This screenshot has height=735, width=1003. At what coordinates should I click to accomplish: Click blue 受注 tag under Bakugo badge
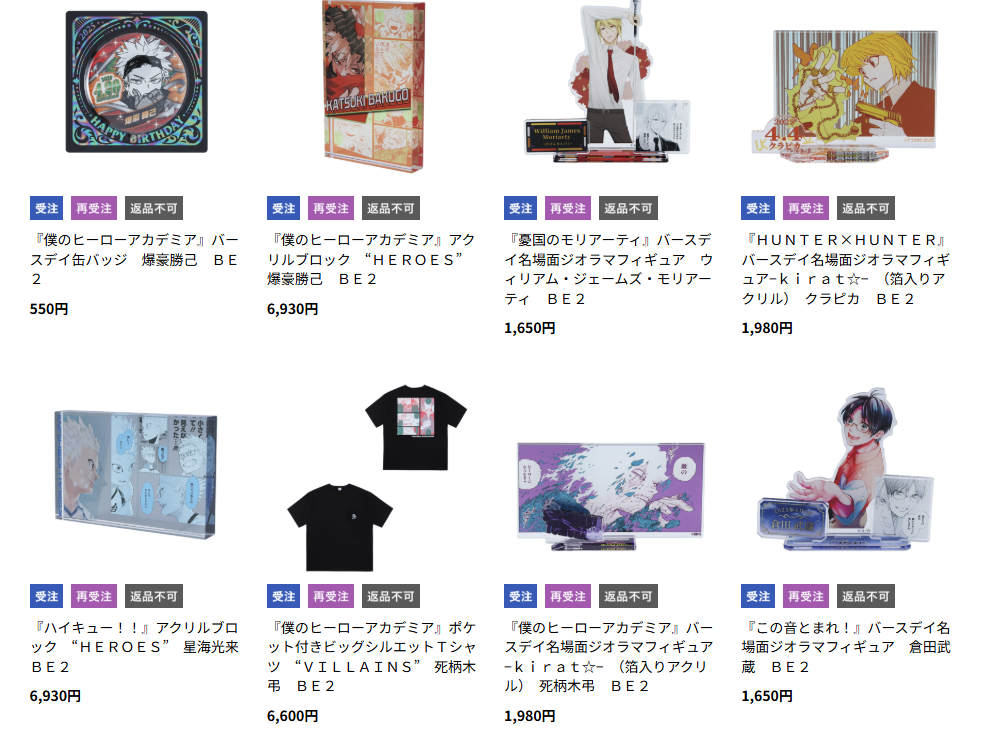(x=47, y=209)
